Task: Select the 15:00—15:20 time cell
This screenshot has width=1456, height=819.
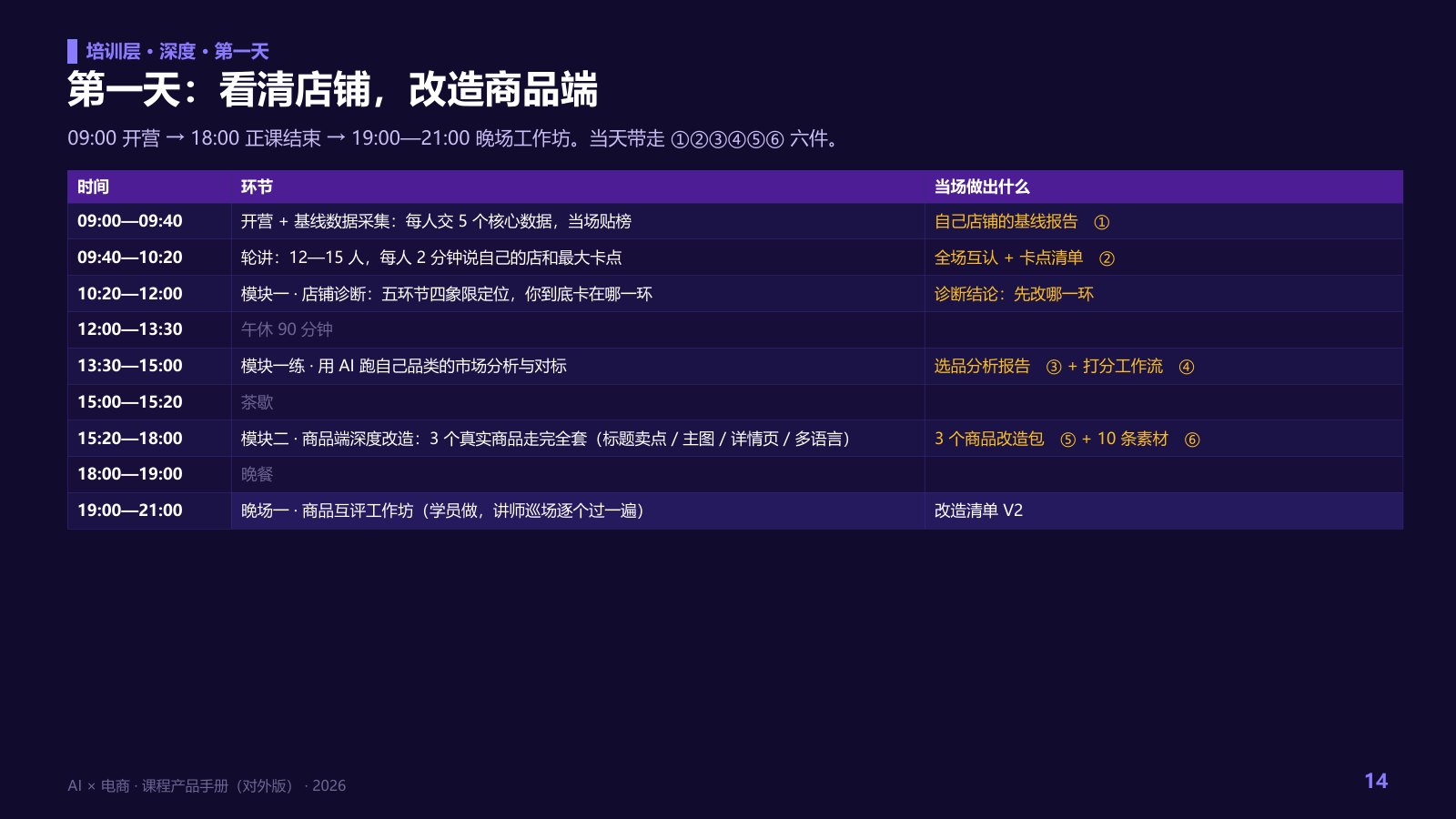Action: pos(149,402)
